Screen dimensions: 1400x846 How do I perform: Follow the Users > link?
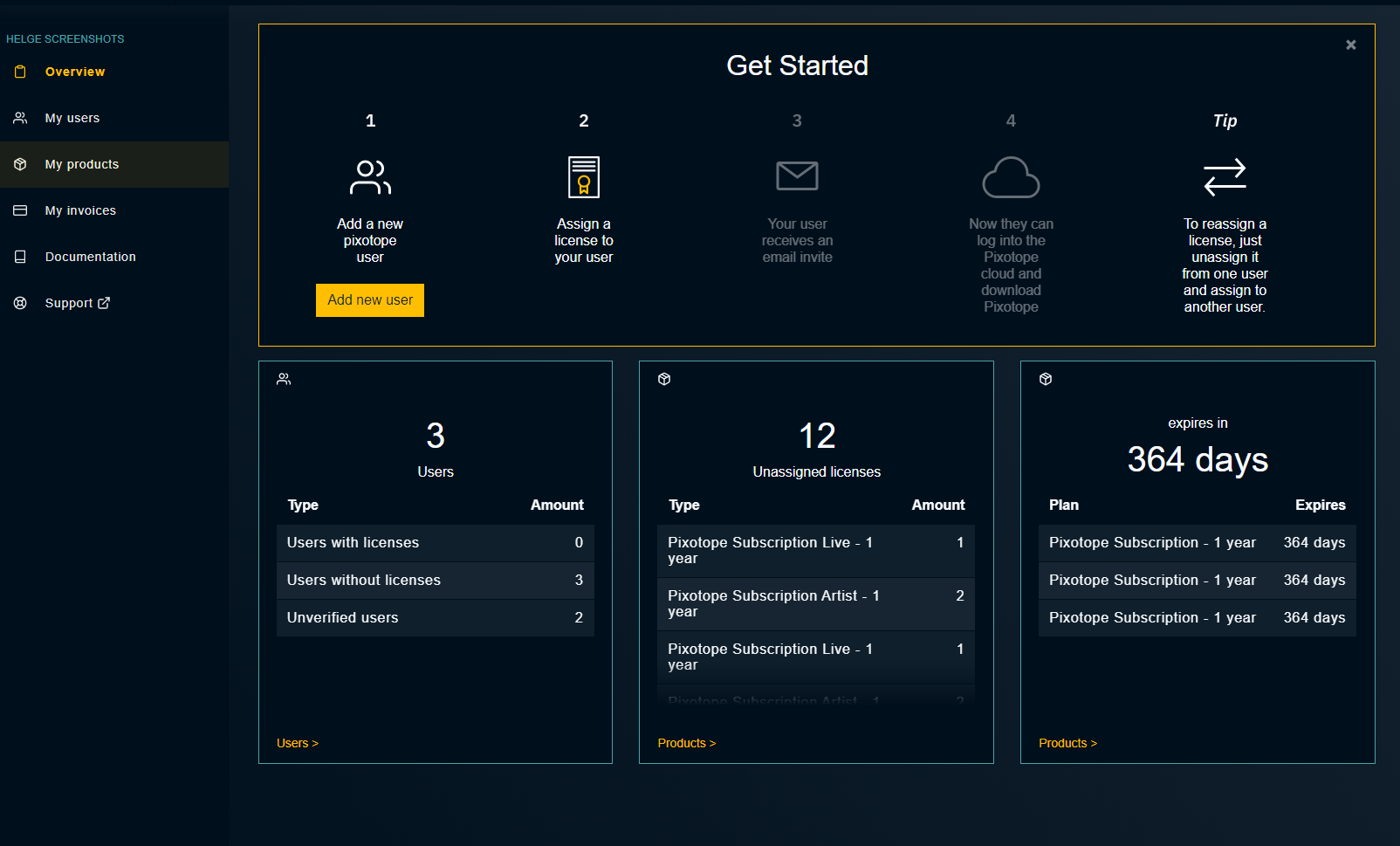(x=298, y=743)
